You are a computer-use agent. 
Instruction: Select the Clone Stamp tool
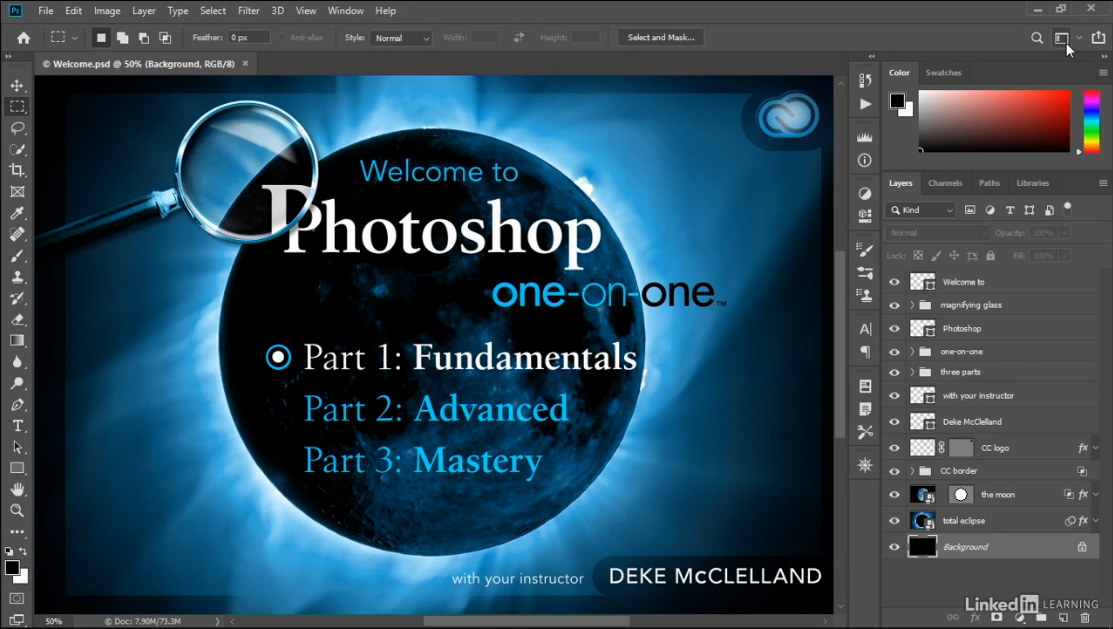(x=17, y=277)
